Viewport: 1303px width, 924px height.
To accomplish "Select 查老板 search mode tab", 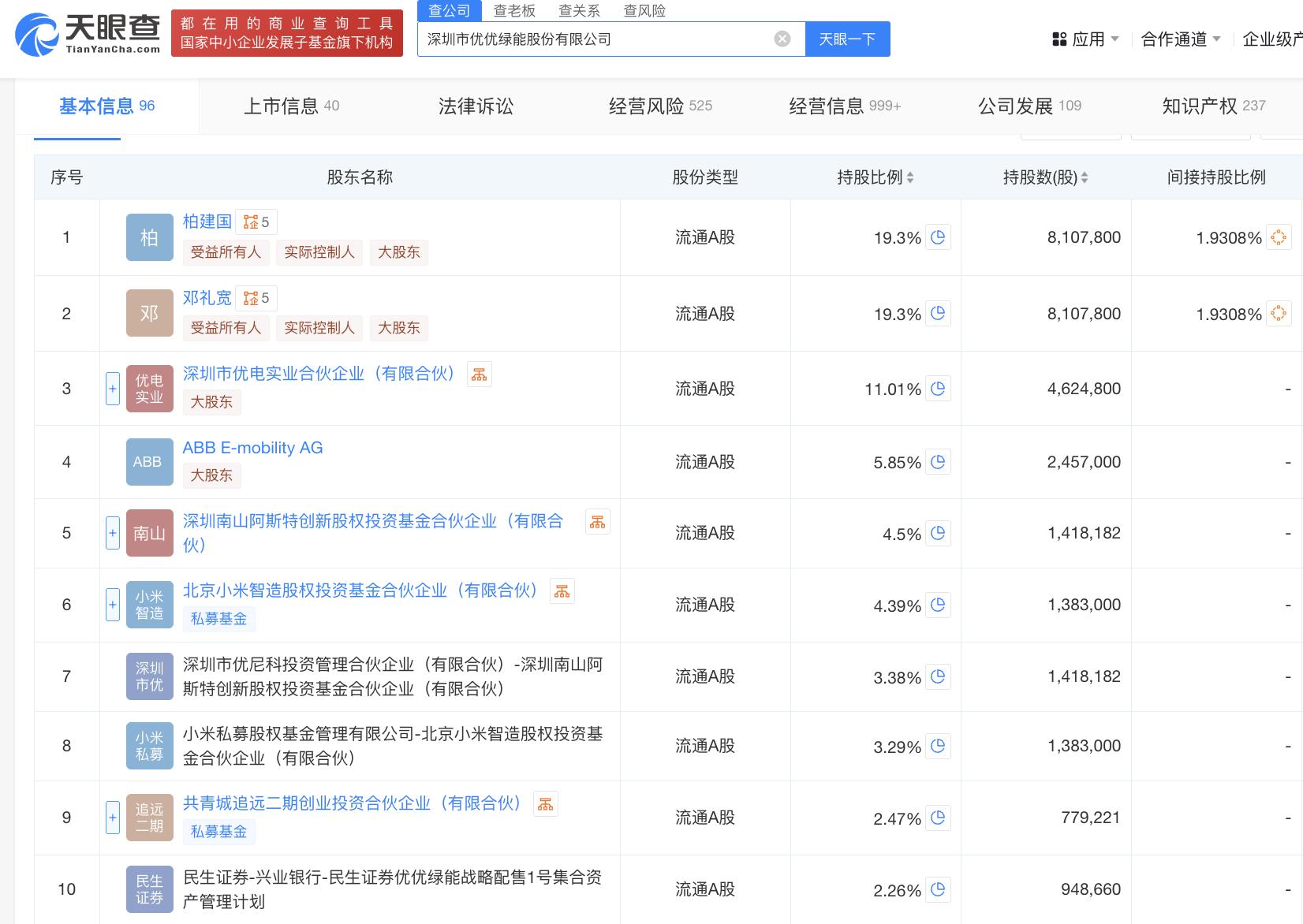I will click(x=514, y=10).
